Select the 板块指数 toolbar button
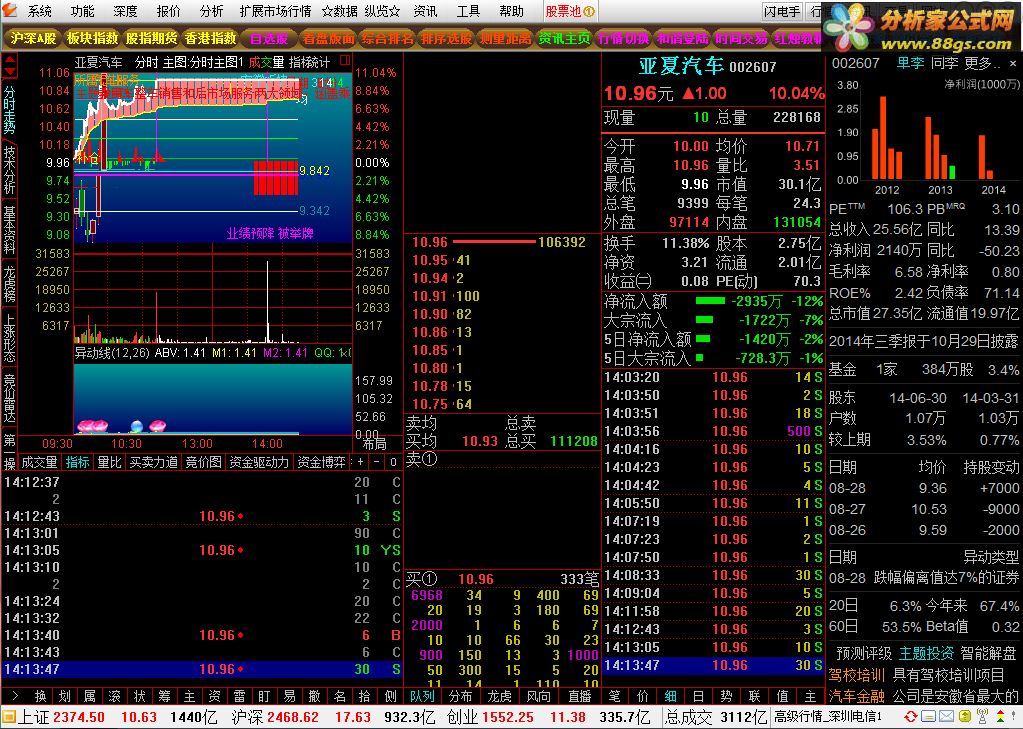 [92, 38]
